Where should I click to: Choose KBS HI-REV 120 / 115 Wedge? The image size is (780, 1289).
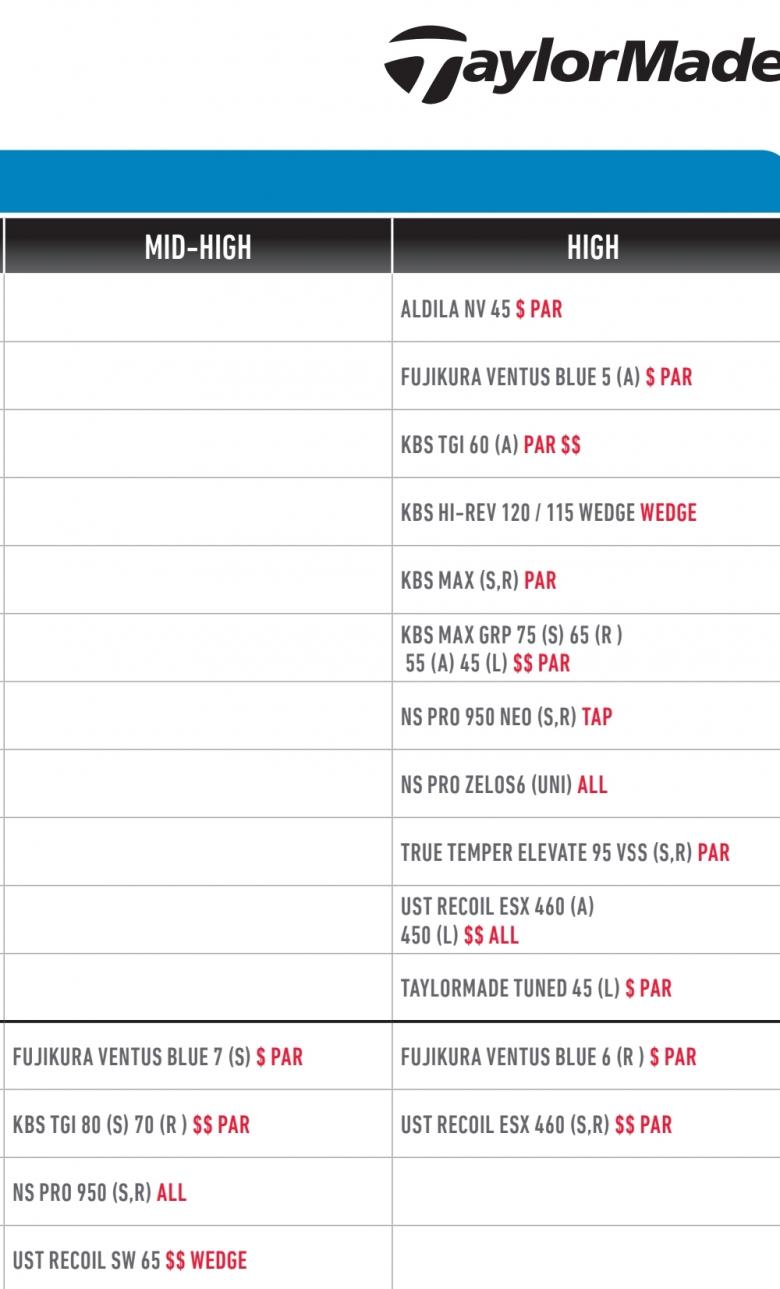[548, 513]
